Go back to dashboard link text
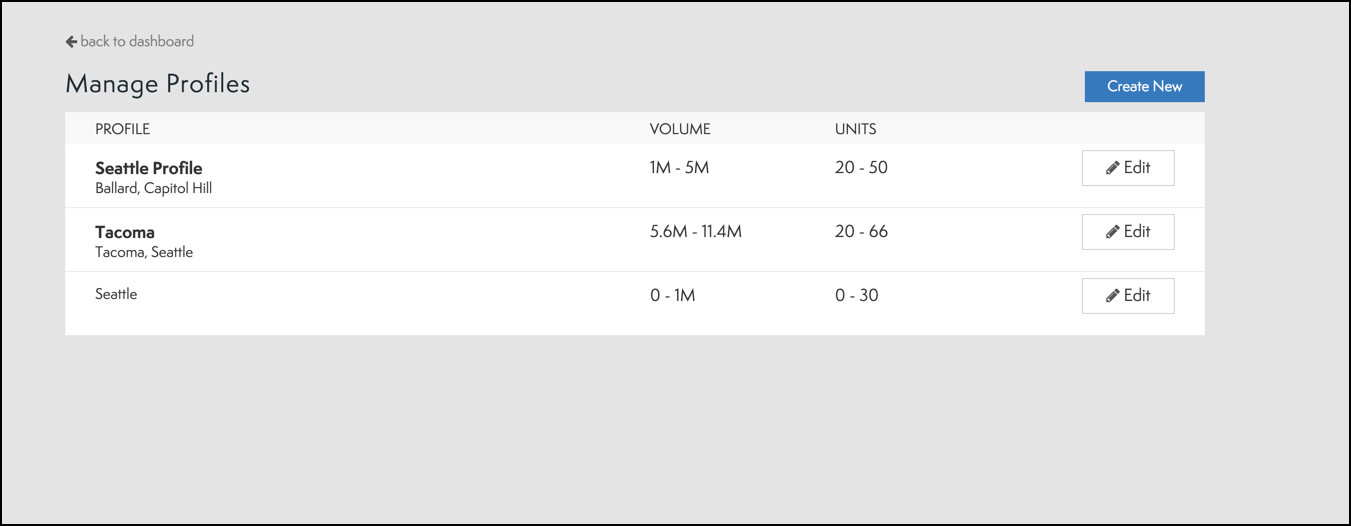Viewport: 1351px width, 526px height. coord(137,42)
